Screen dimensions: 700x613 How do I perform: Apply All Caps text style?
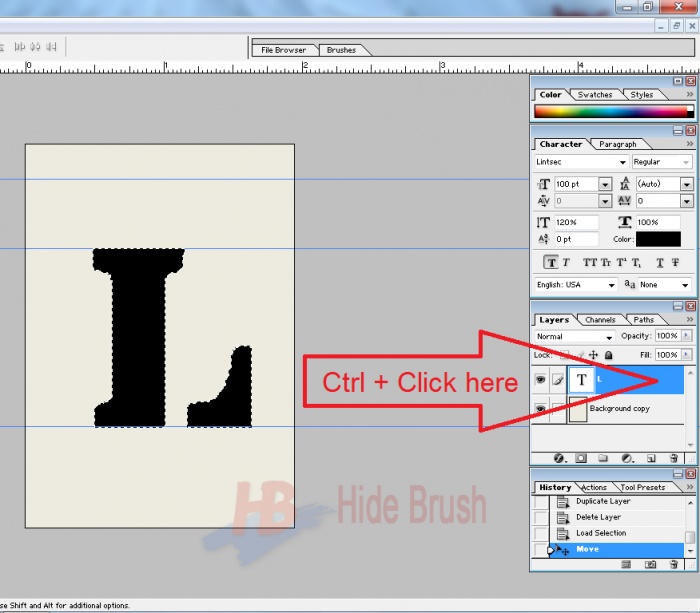click(x=590, y=263)
